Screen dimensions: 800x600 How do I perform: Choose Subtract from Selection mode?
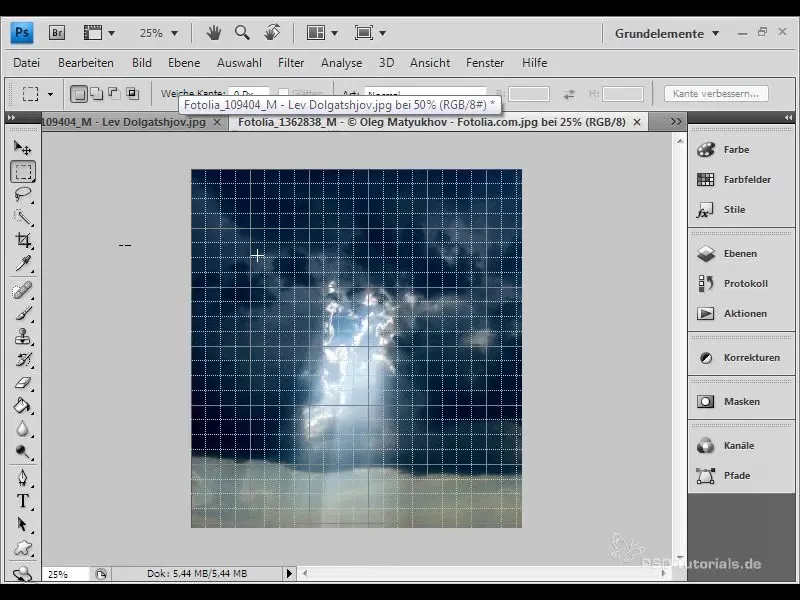(114, 94)
